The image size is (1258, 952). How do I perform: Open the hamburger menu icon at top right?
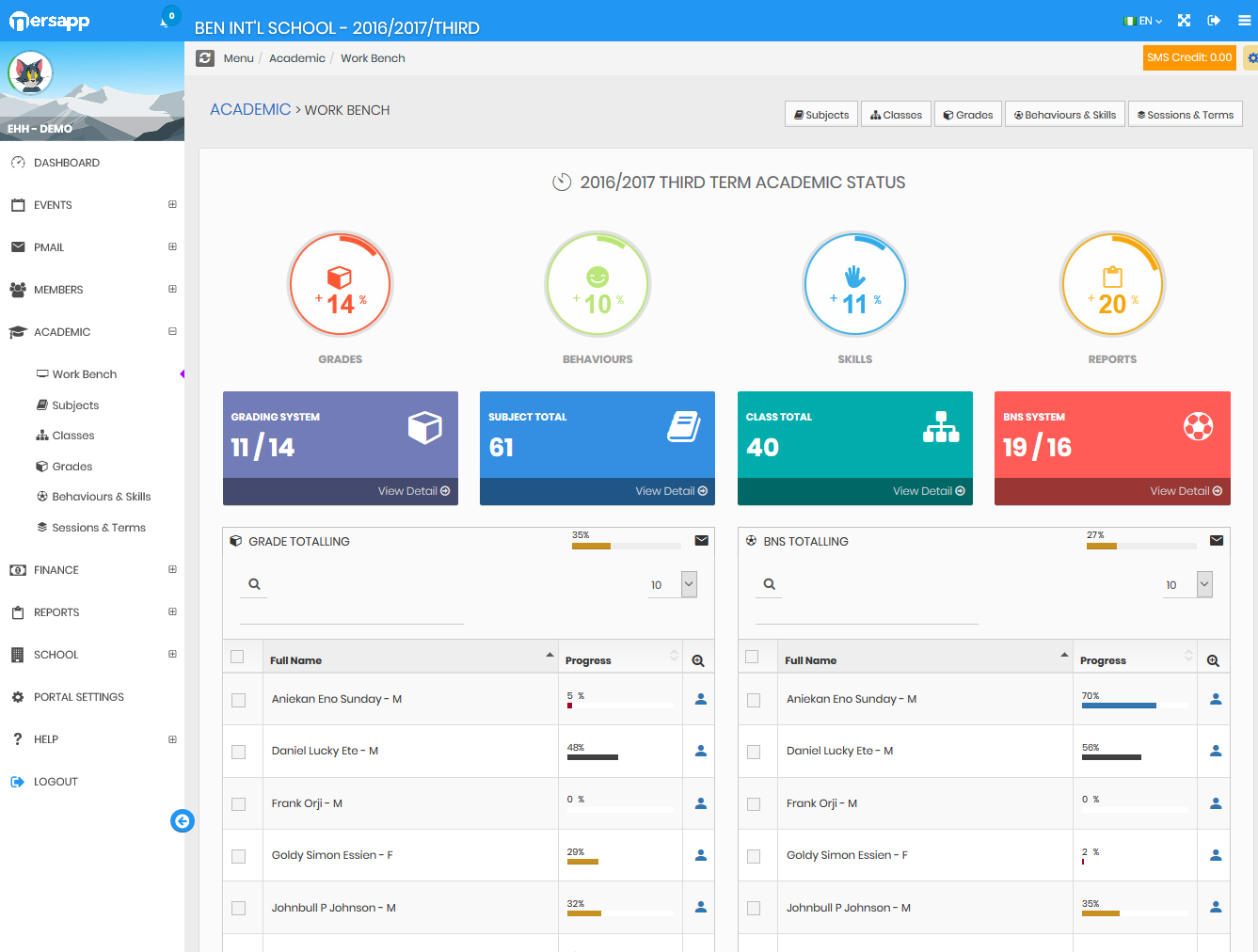1244,21
